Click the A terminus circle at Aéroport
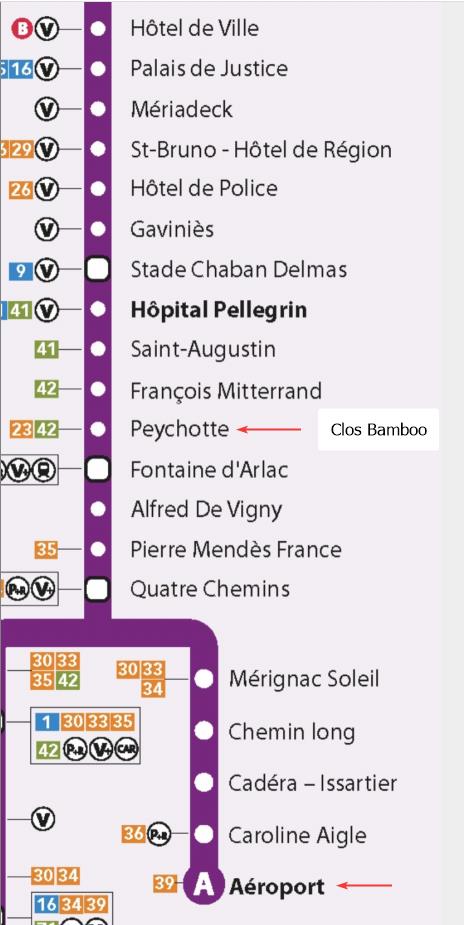Viewport: 464px width, 925px height. (x=204, y=886)
